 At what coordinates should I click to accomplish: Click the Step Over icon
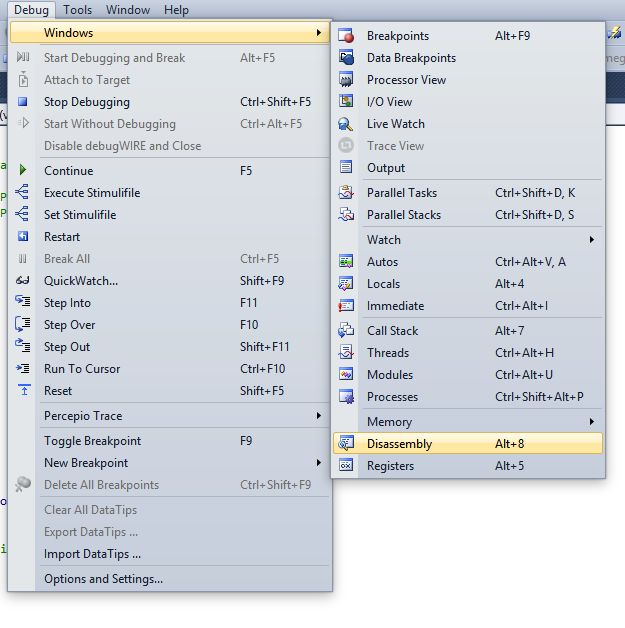click(x=22, y=324)
